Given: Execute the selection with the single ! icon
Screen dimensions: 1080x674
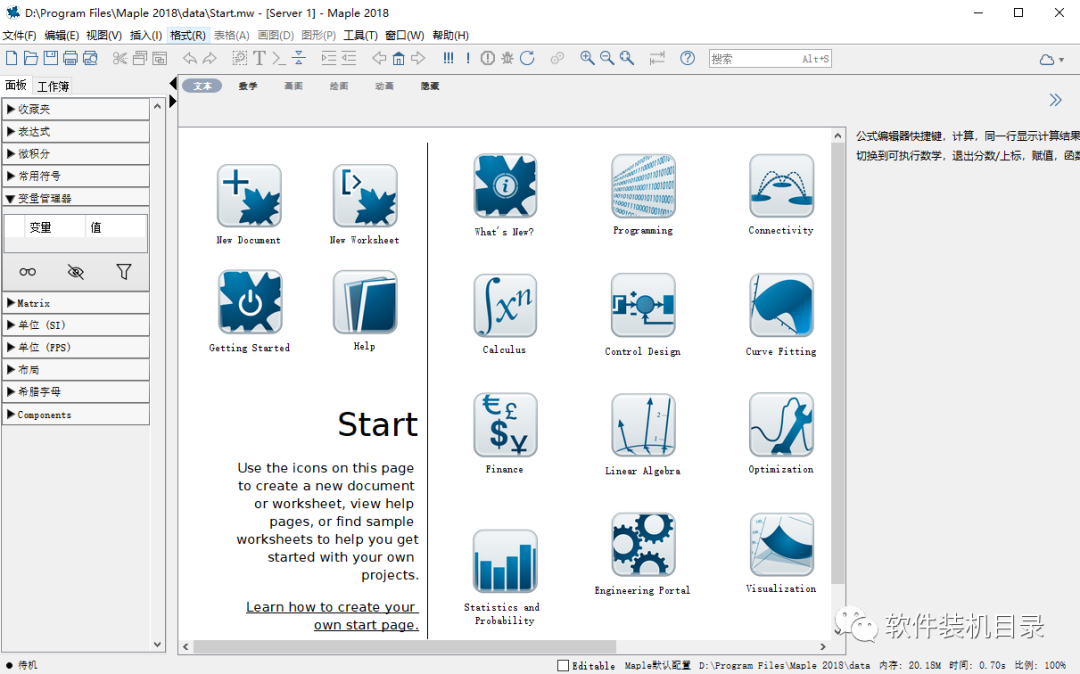Looking at the screenshot, I should pyautogui.click(x=468, y=59).
